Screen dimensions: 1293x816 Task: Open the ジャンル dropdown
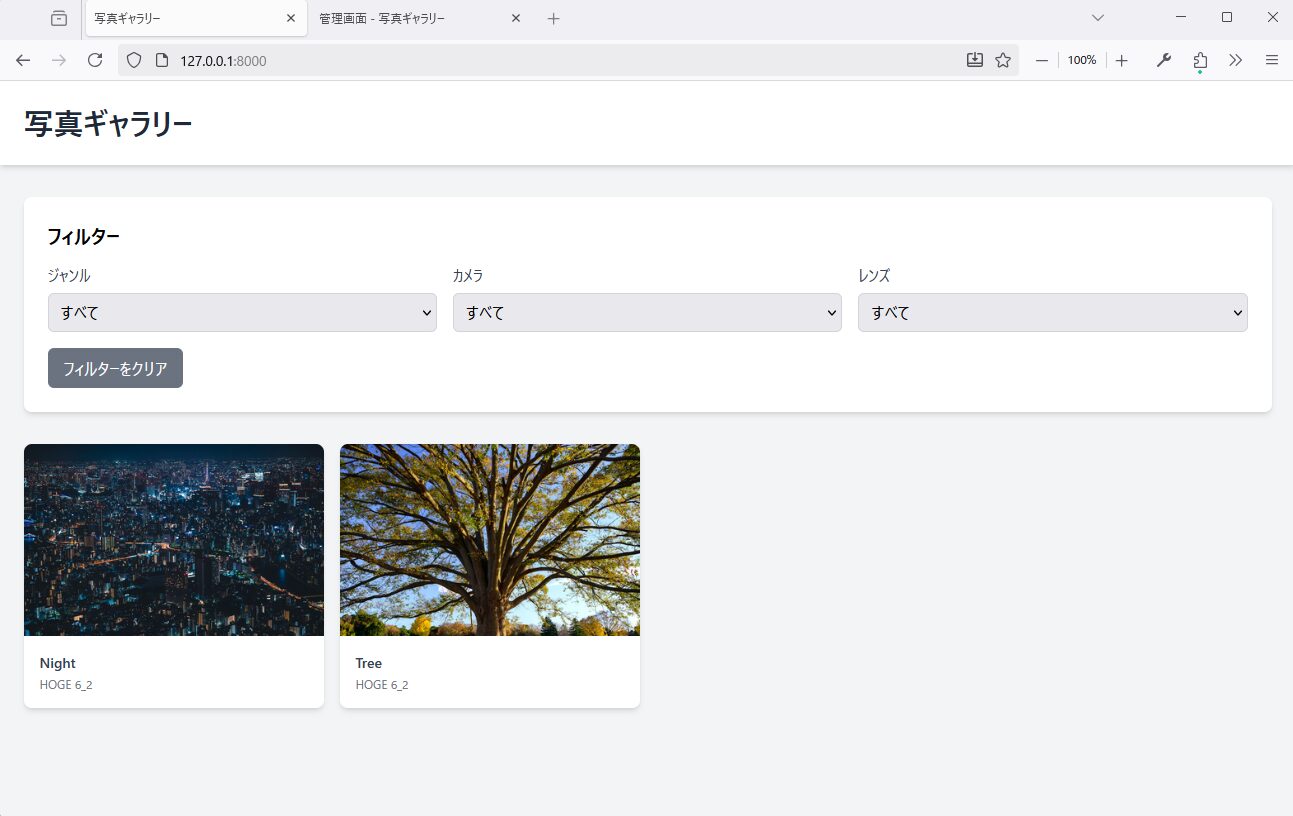(x=242, y=312)
